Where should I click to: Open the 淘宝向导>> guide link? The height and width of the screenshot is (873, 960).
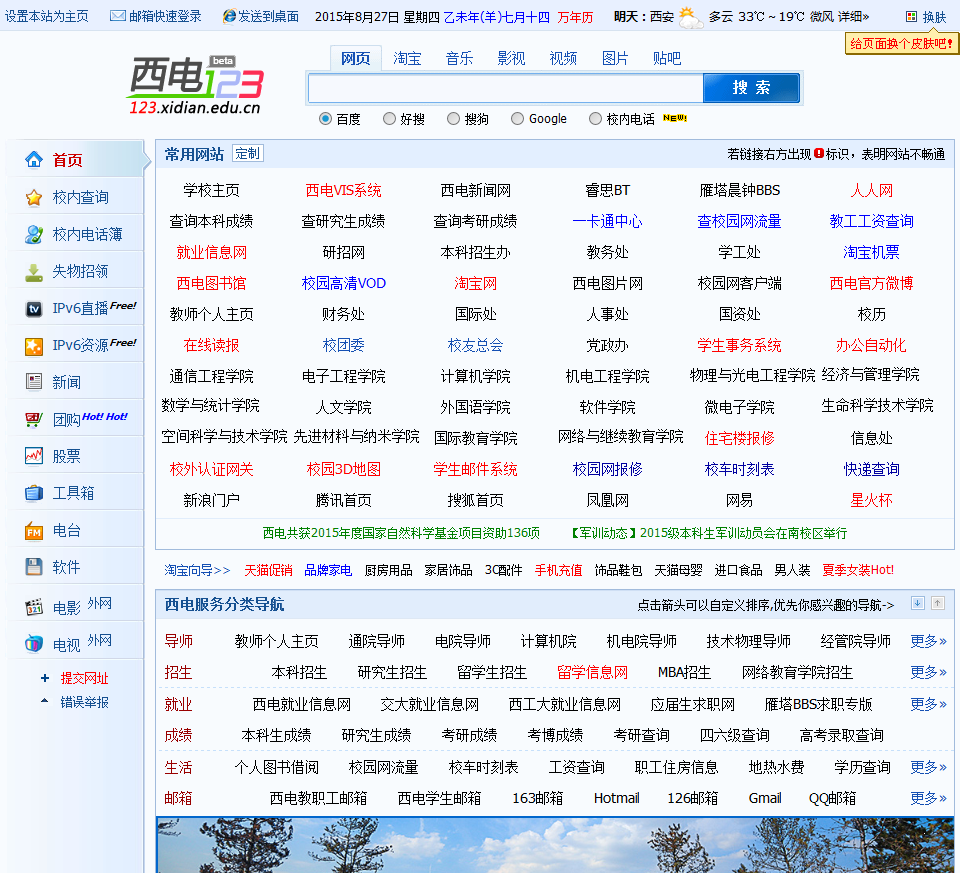coord(197,571)
